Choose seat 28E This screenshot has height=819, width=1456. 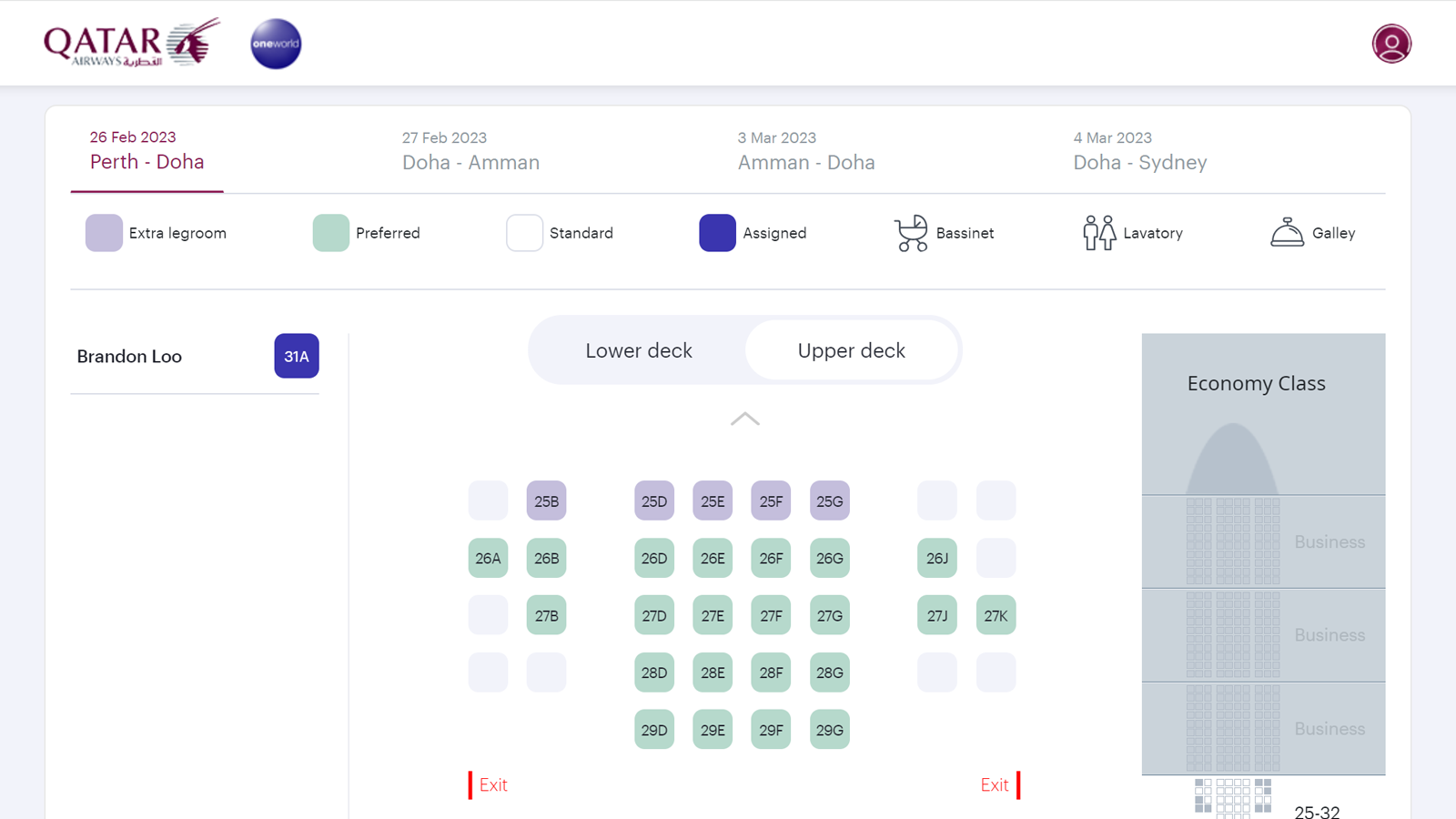(713, 672)
